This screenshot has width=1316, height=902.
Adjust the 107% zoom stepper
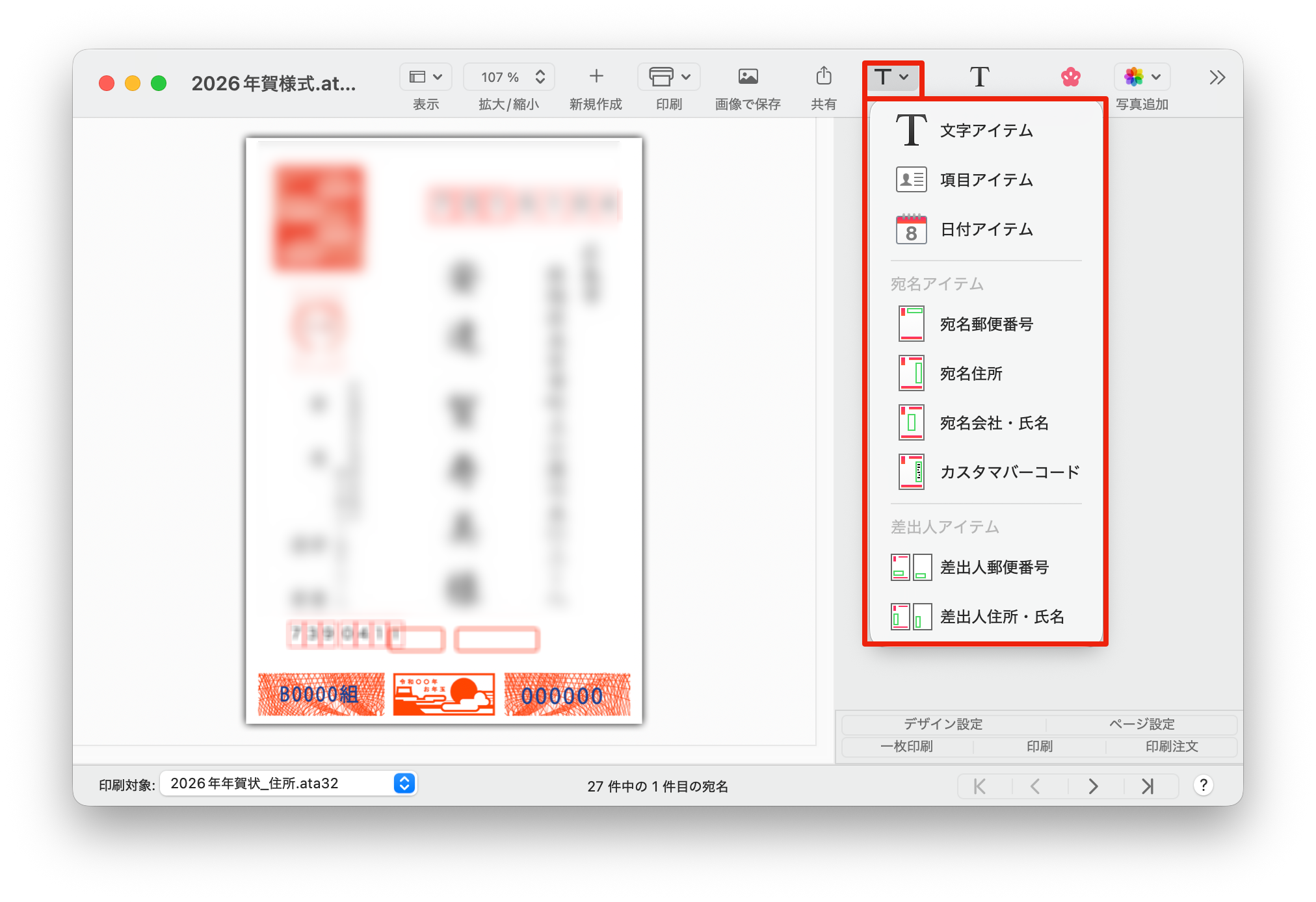click(540, 77)
